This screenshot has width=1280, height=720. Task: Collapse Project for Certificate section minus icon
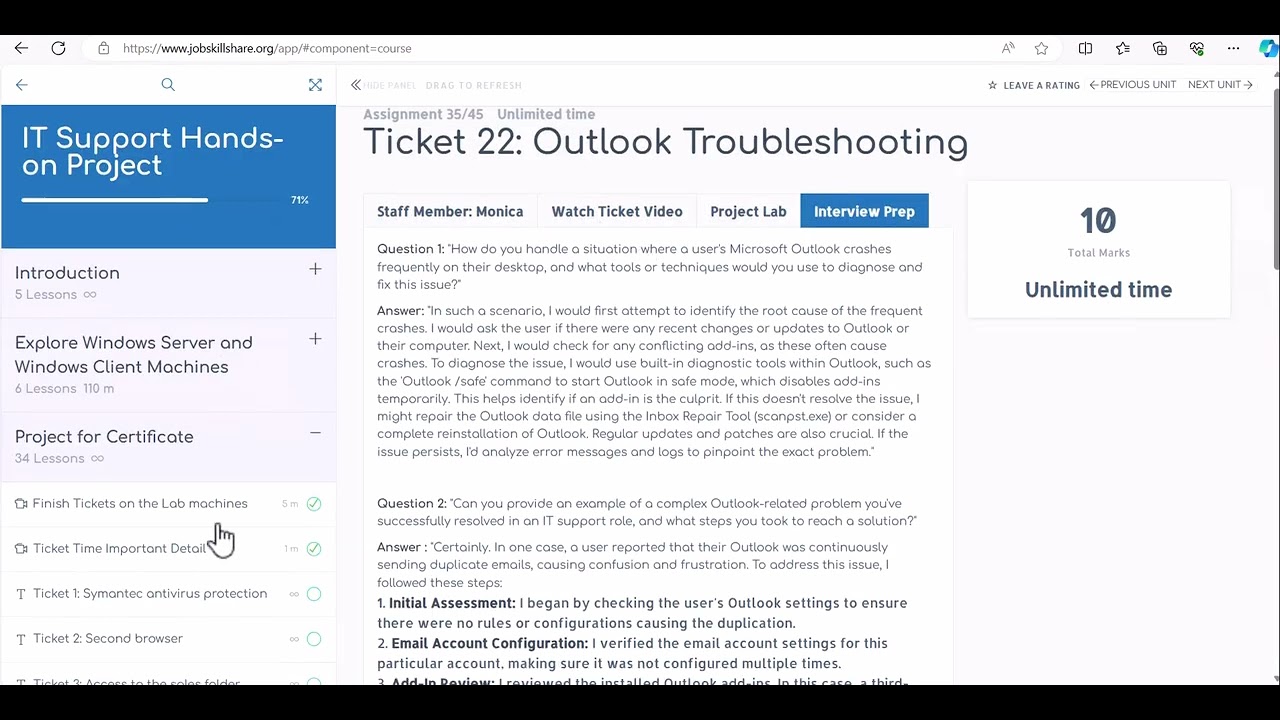(315, 433)
